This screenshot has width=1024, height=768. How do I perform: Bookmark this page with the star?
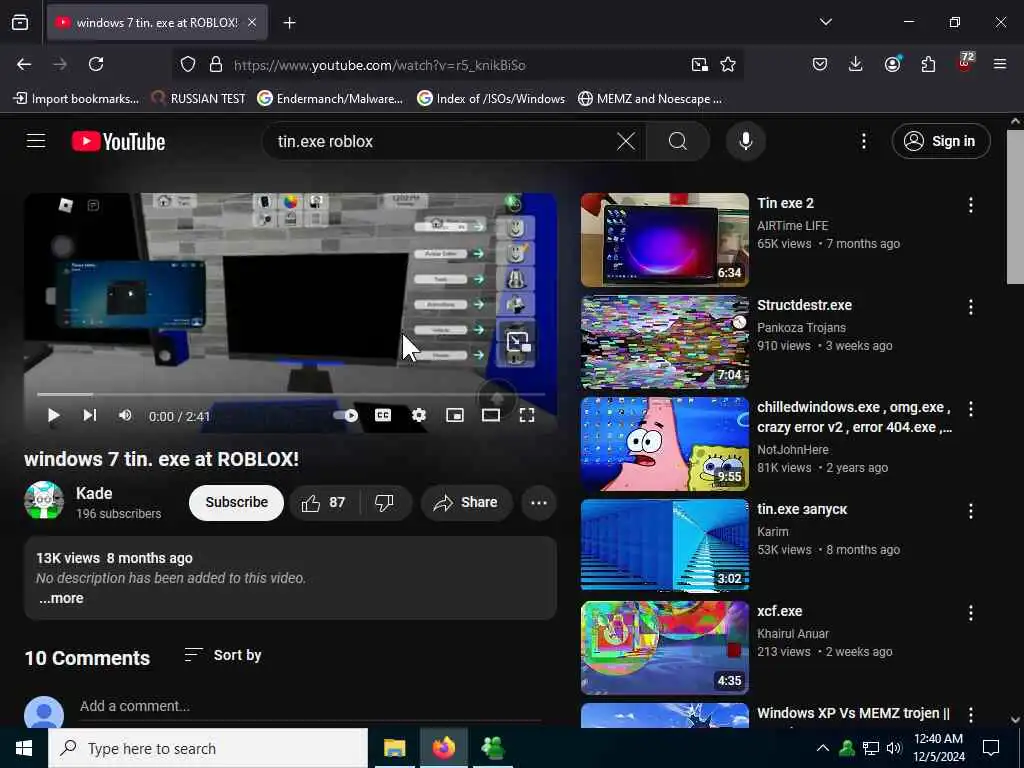coord(728,64)
